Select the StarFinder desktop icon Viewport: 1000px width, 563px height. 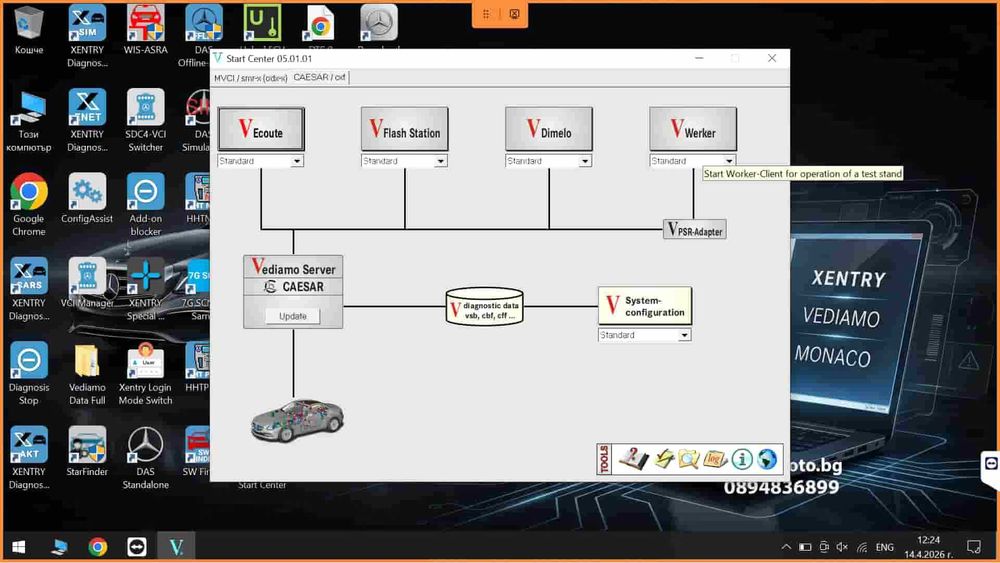pos(87,452)
